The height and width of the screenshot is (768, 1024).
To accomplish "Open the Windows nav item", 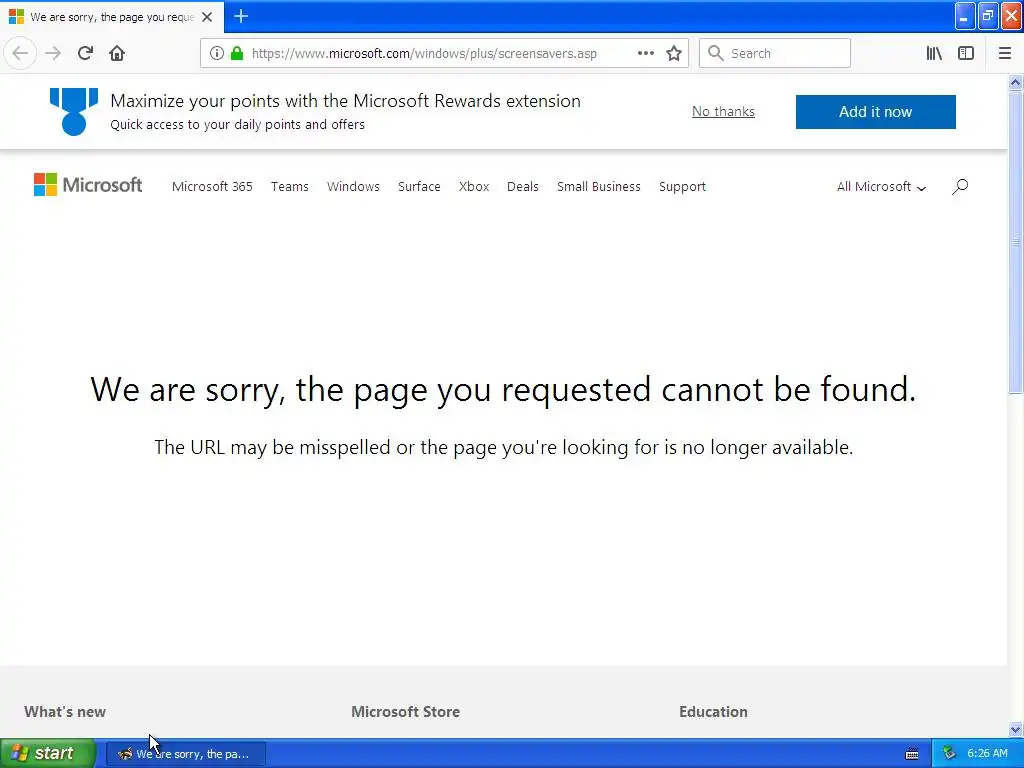I will tap(353, 187).
